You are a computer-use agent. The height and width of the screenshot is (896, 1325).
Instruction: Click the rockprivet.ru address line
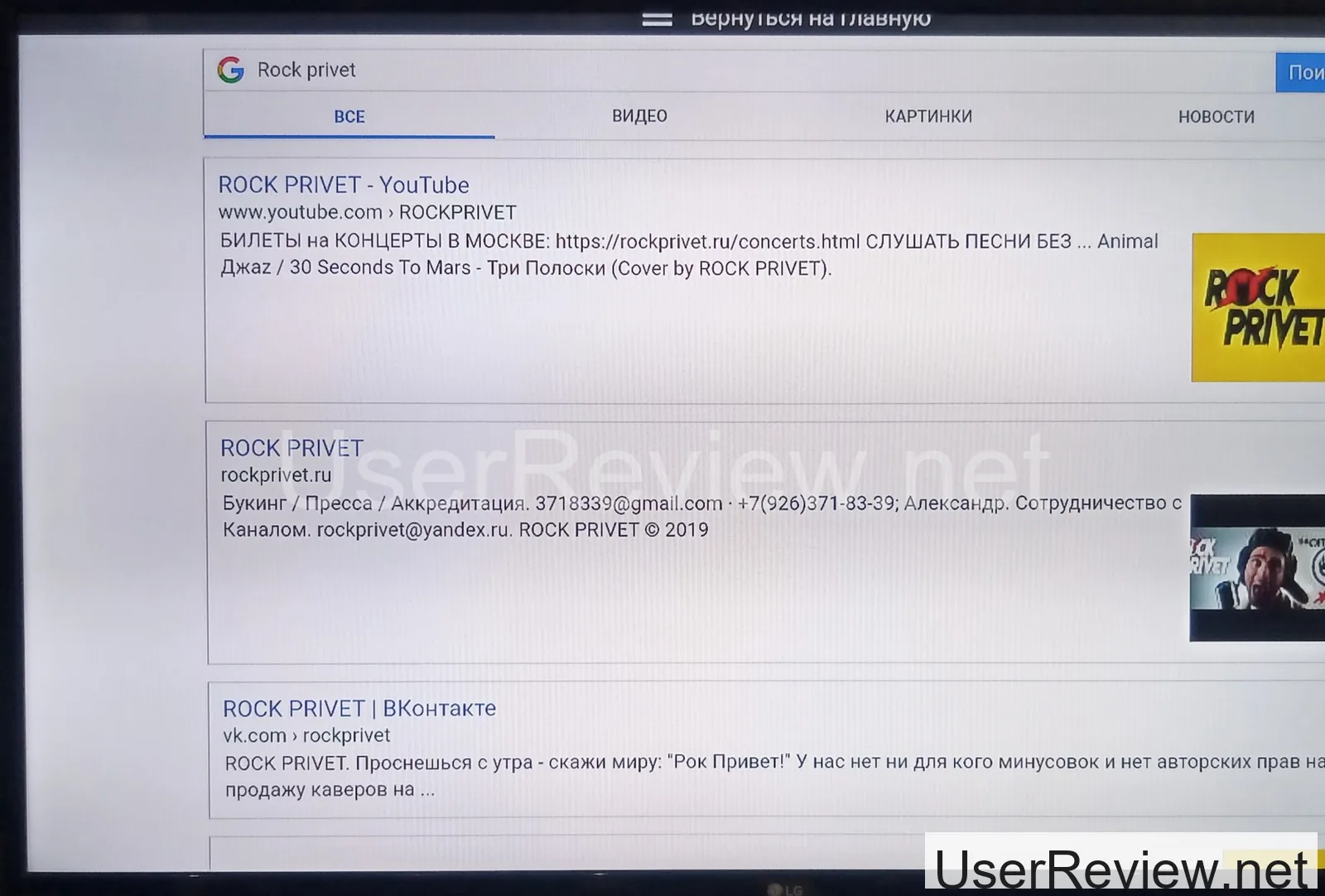click(276, 475)
